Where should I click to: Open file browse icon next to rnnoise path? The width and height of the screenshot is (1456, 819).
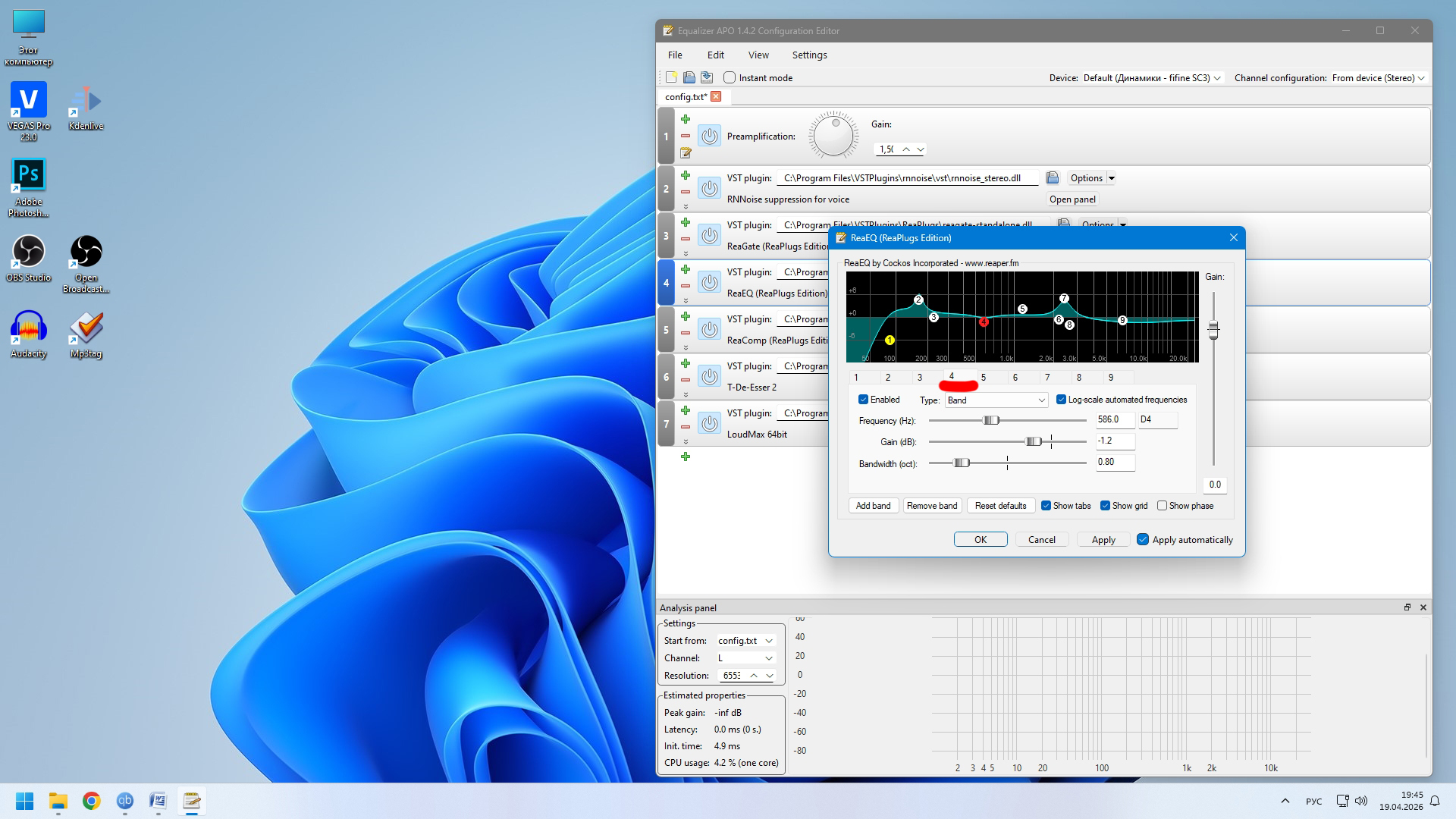point(1053,177)
